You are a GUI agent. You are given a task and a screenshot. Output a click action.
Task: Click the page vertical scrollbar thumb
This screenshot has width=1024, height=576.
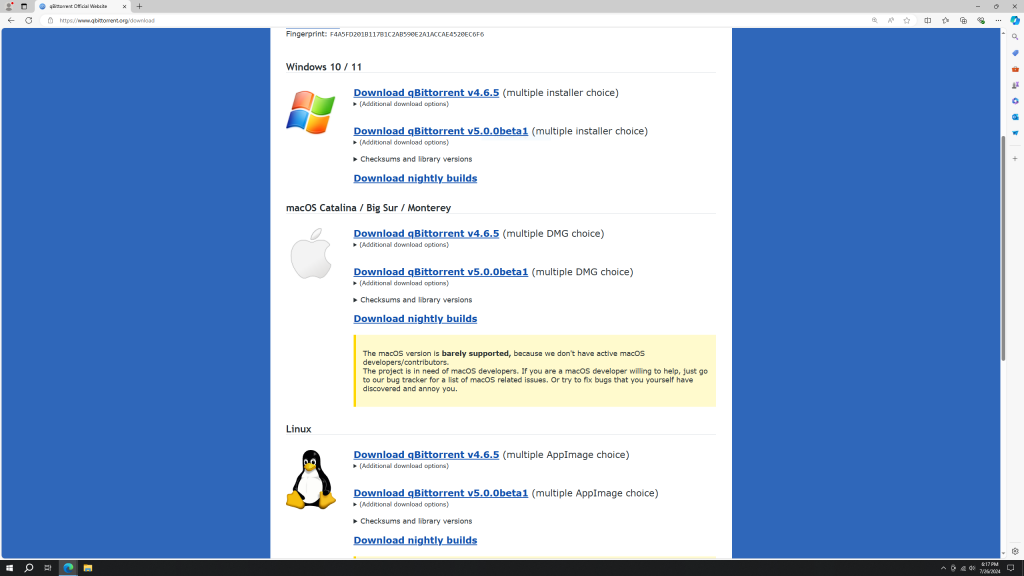(1003, 247)
